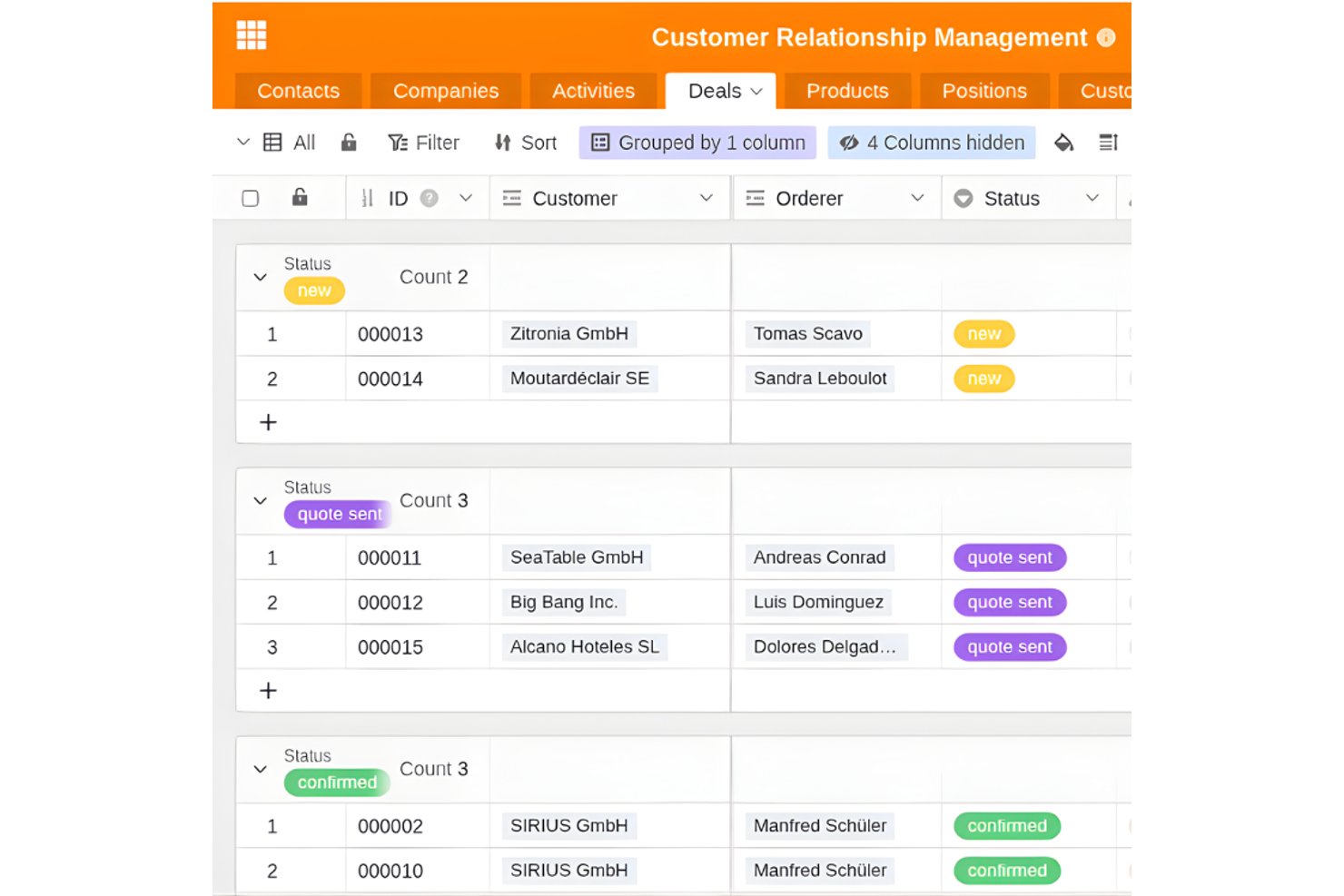This screenshot has height=896, width=1344.
Task: Click the All view name
Action: point(304,143)
